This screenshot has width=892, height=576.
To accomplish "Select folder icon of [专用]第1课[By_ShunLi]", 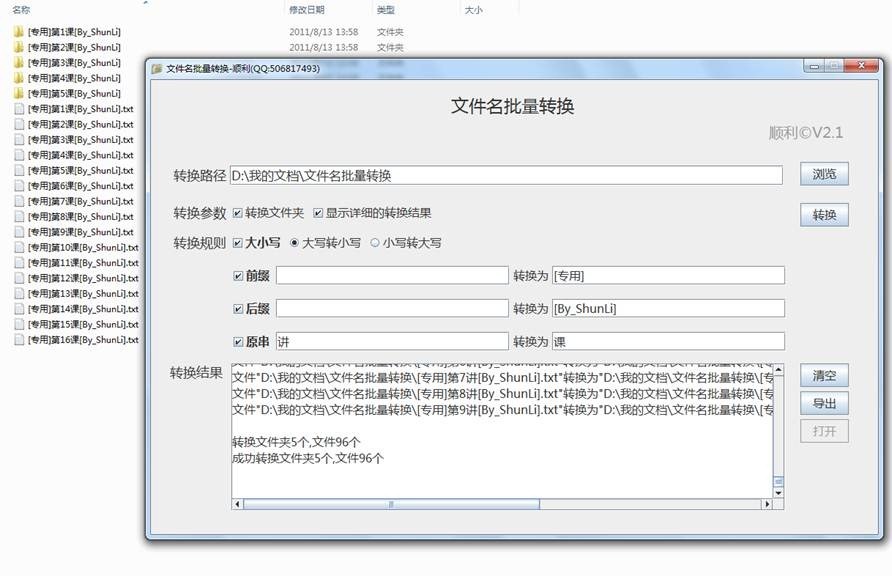I will tap(19, 32).
